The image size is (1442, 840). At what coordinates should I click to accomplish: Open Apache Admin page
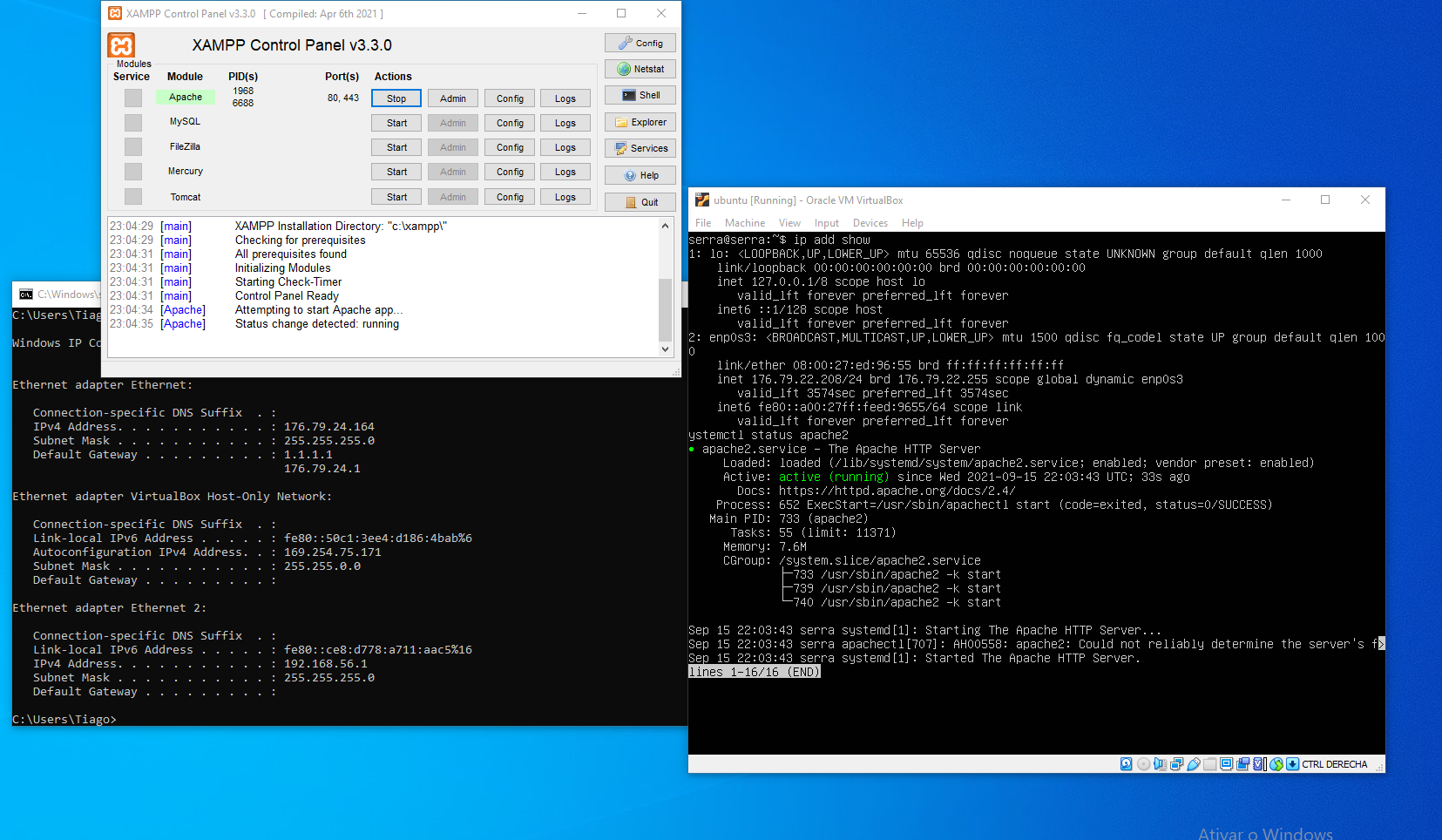click(x=453, y=98)
